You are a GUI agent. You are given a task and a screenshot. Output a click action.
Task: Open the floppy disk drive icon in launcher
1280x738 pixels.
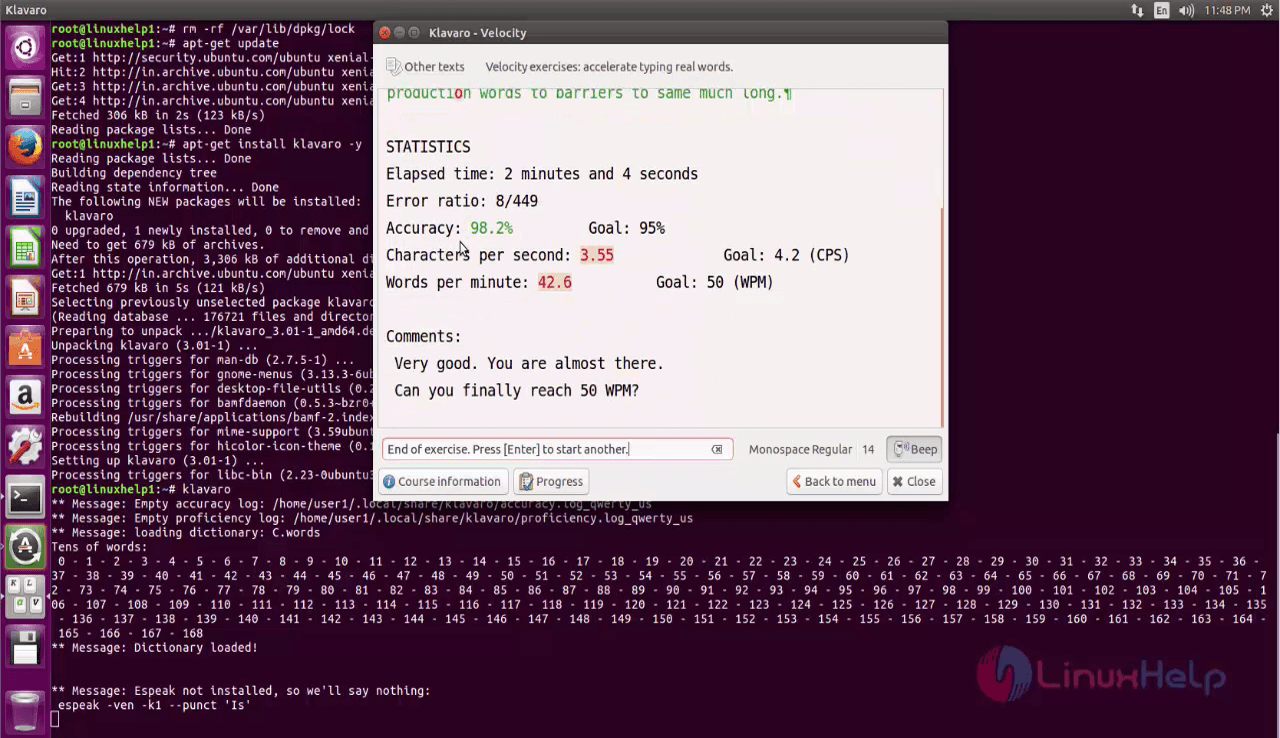(25, 647)
